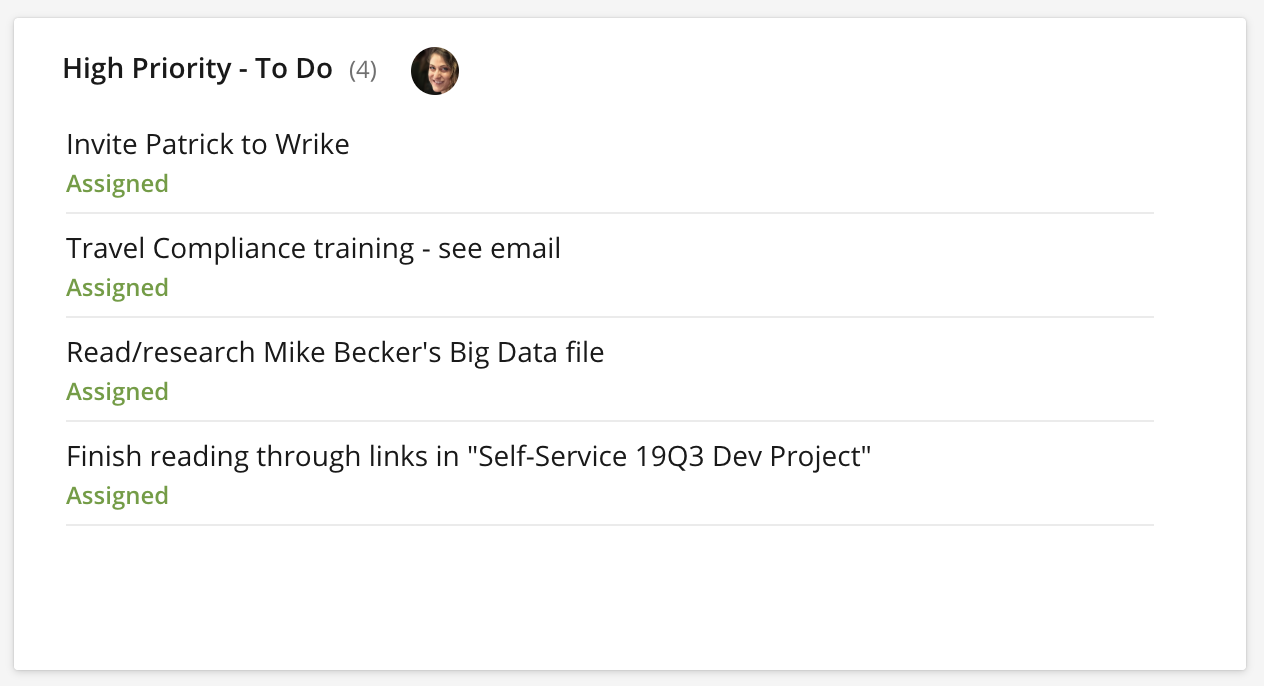Screen dimensions: 1264x686
Task: Click the user avatar beside the widget title
Action: click(435, 71)
